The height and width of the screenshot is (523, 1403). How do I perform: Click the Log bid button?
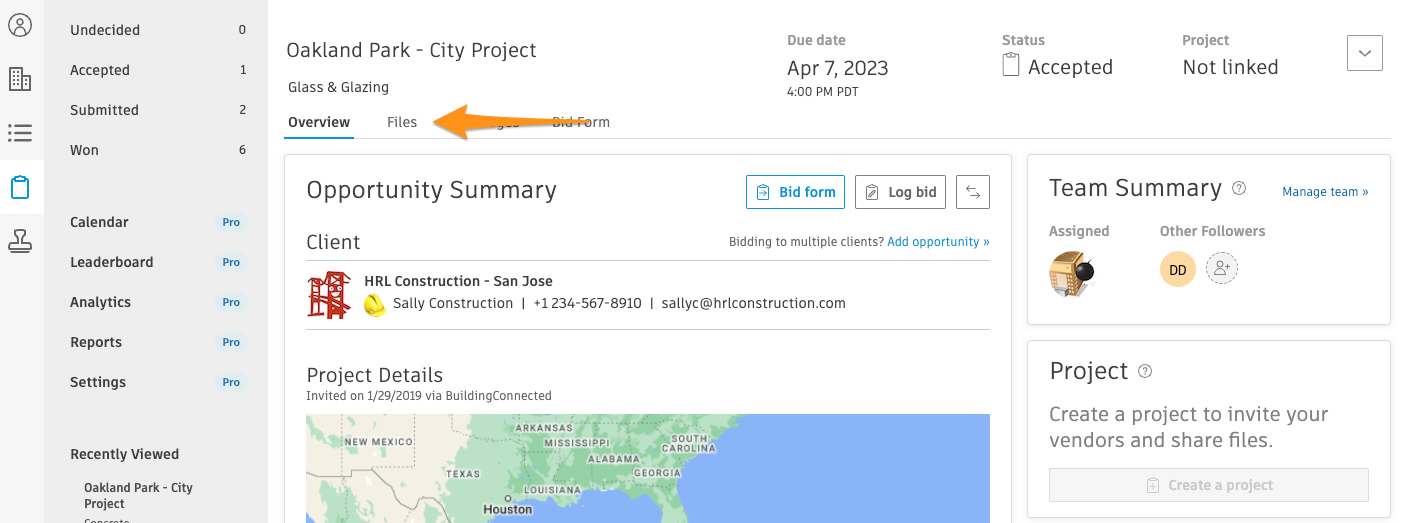pos(901,192)
